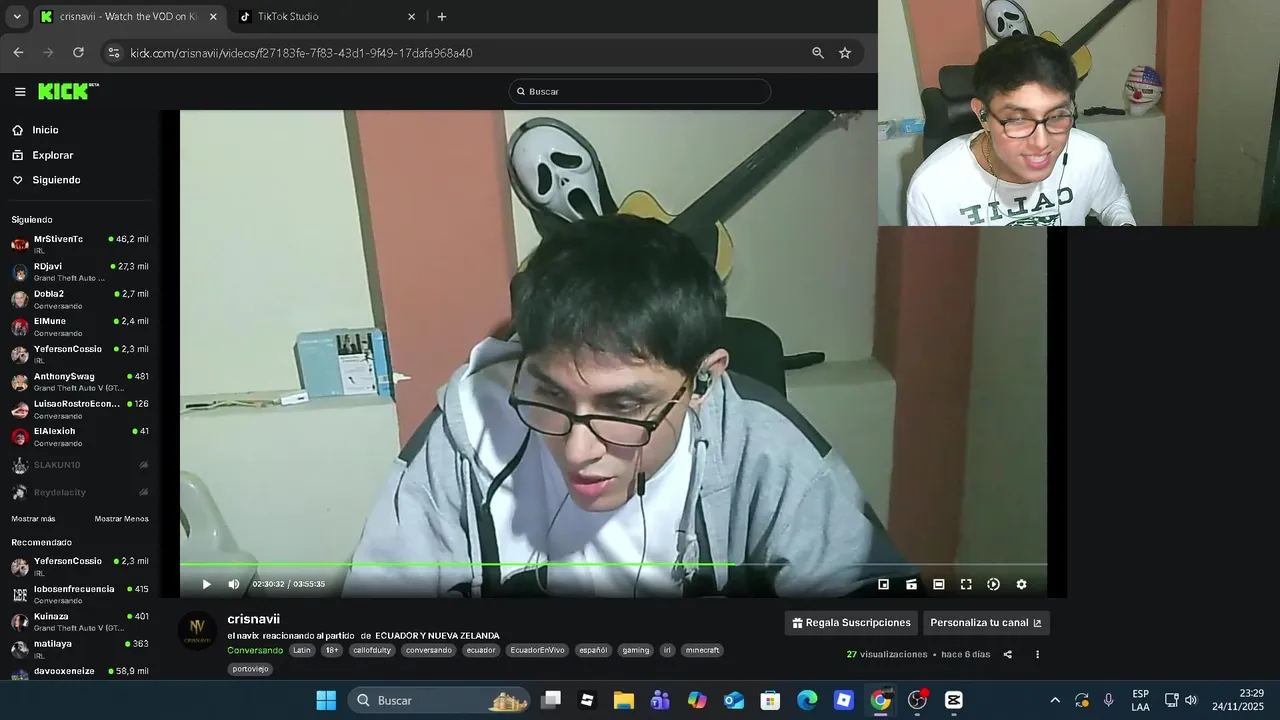1280x720 pixels.
Task: Click the crisnavii channel avatar
Action: pyautogui.click(x=197, y=631)
